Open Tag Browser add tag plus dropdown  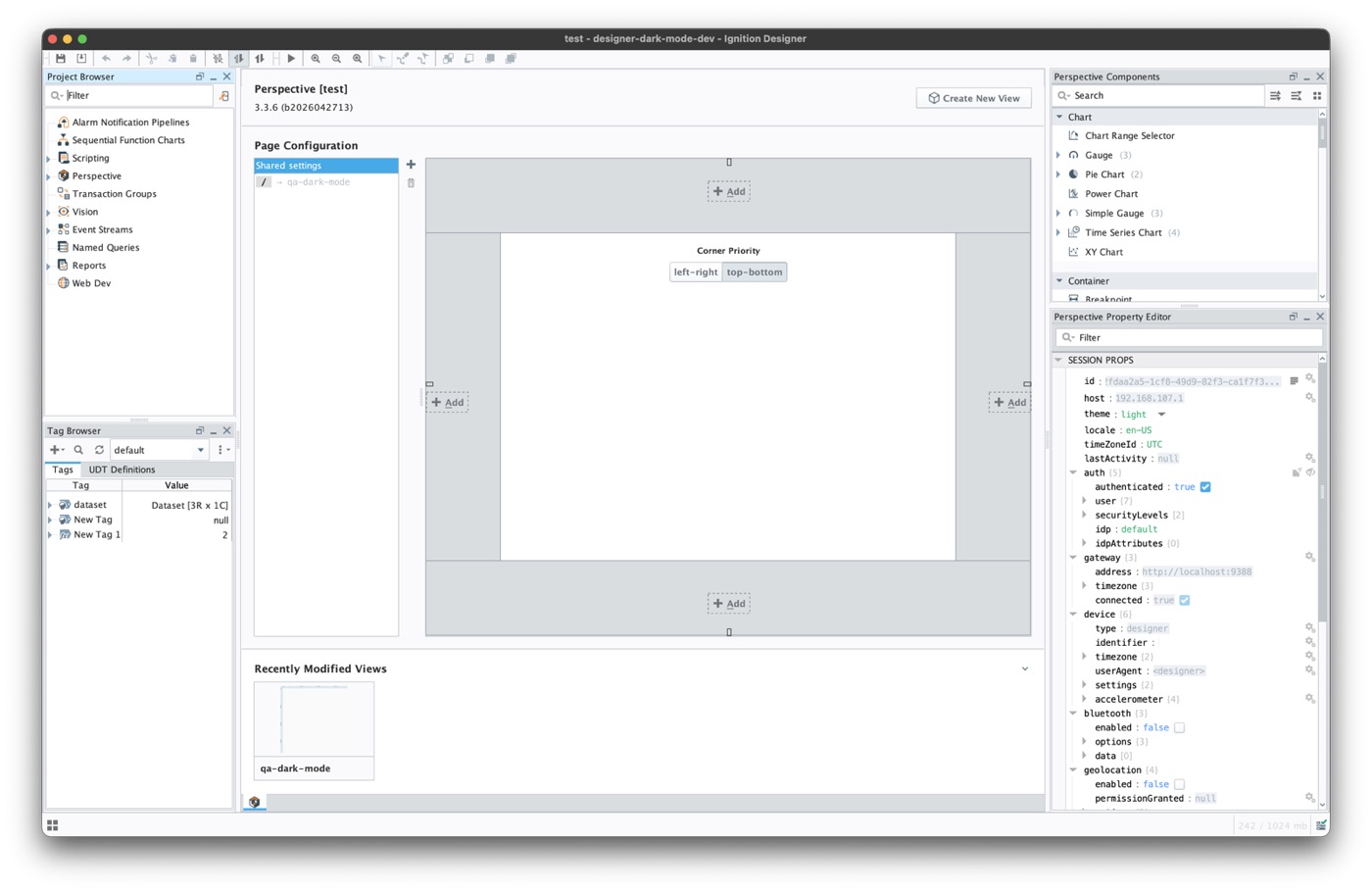[x=57, y=450]
